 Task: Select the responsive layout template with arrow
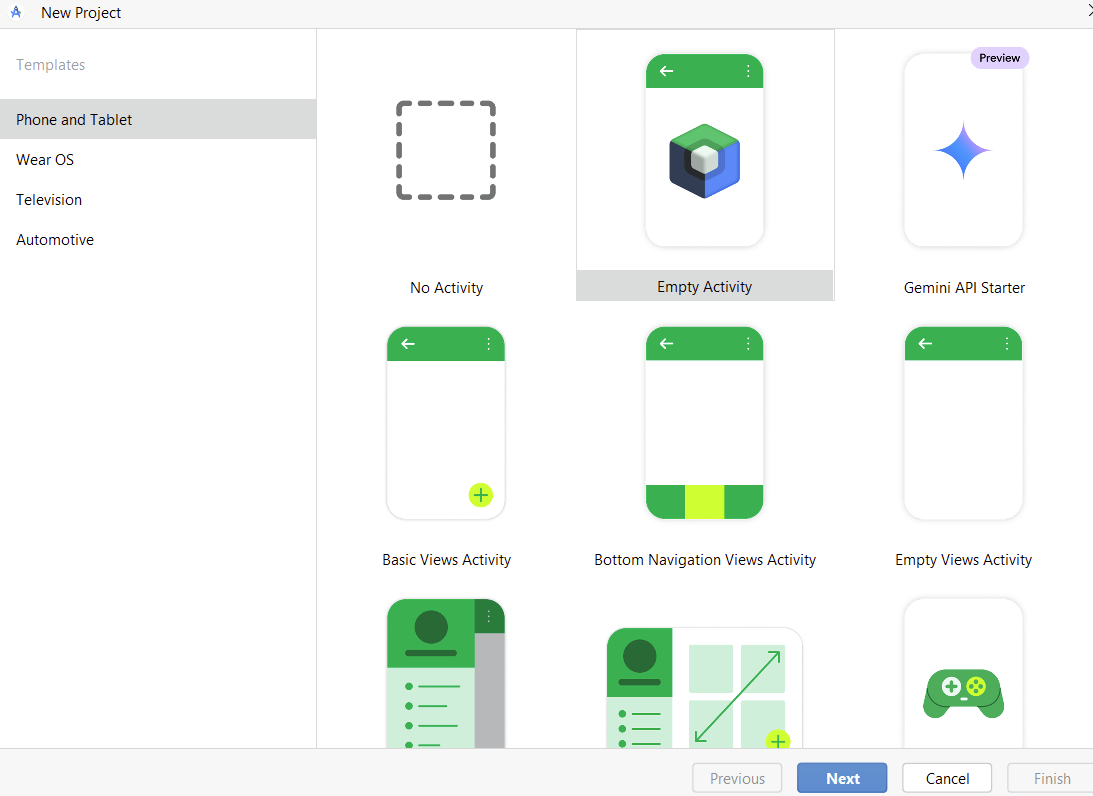[x=704, y=688]
